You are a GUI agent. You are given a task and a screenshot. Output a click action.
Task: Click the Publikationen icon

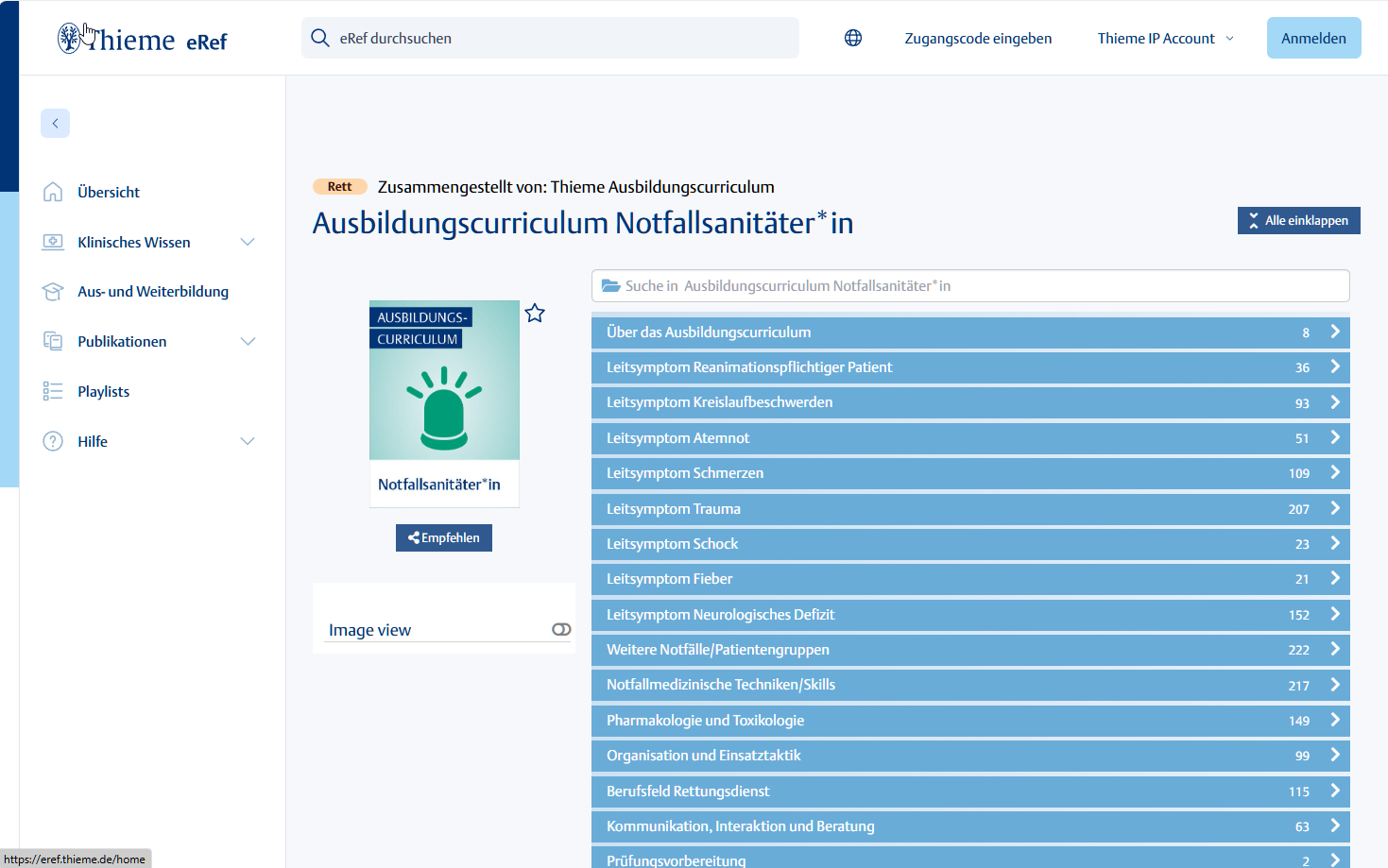click(x=53, y=341)
